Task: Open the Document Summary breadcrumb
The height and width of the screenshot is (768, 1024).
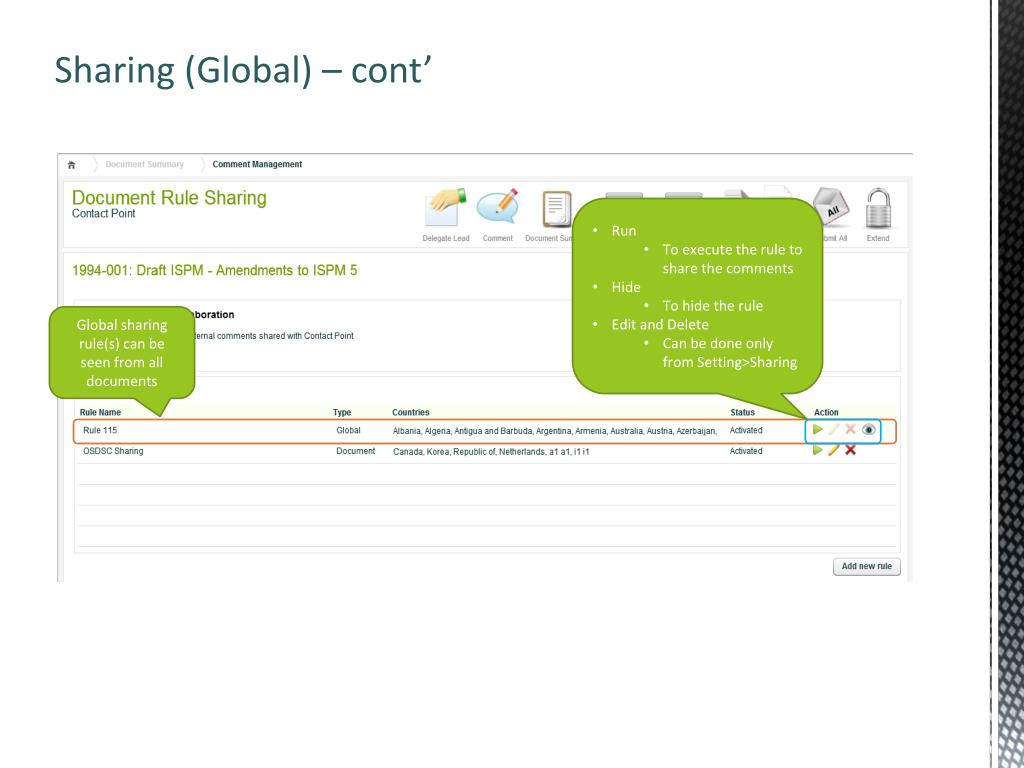Action: coord(144,165)
